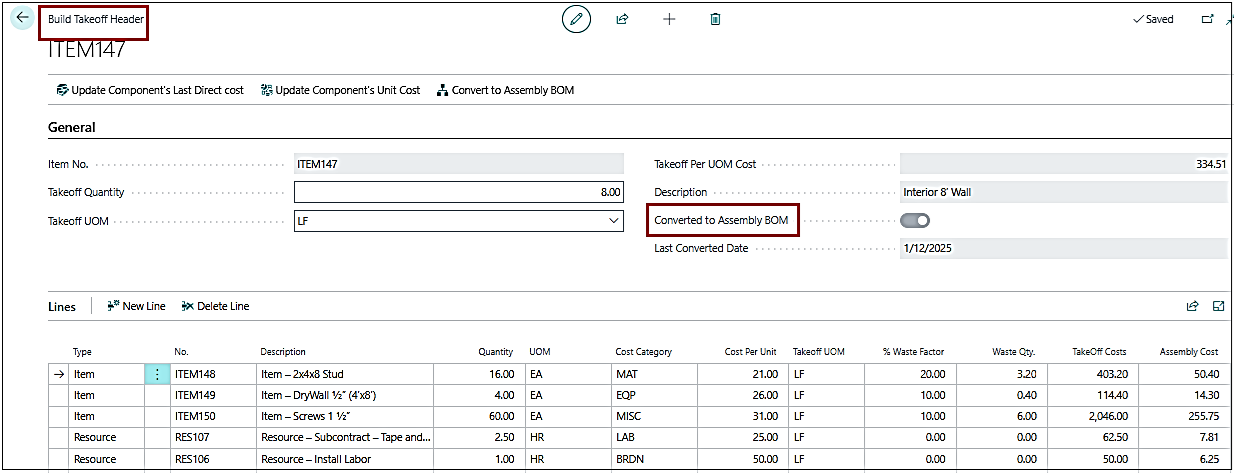The width and height of the screenshot is (1234, 473).
Task: Click the Saved status indicator
Action: click(1153, 19)
